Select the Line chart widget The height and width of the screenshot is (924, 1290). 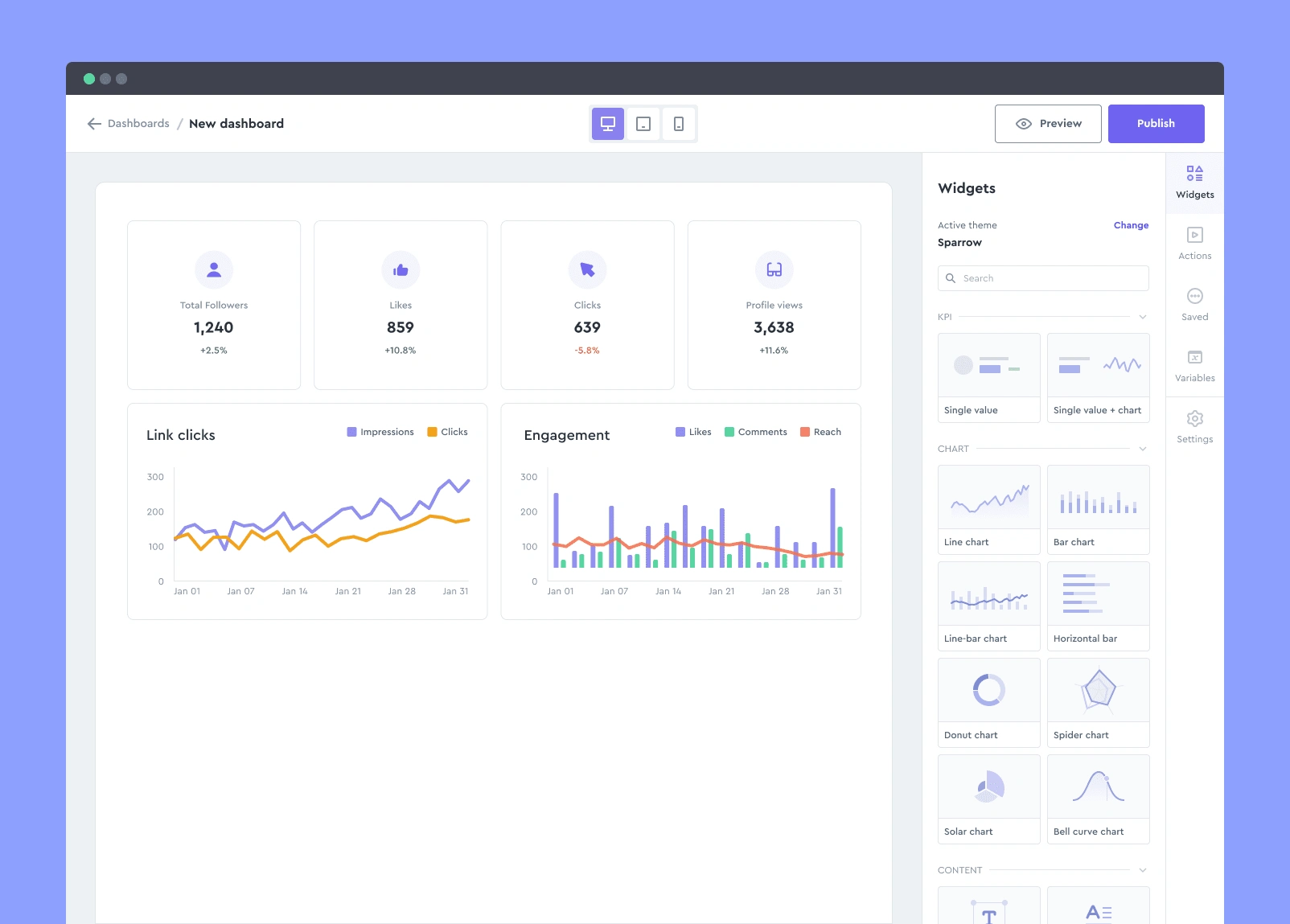click(x=989, y=510)
